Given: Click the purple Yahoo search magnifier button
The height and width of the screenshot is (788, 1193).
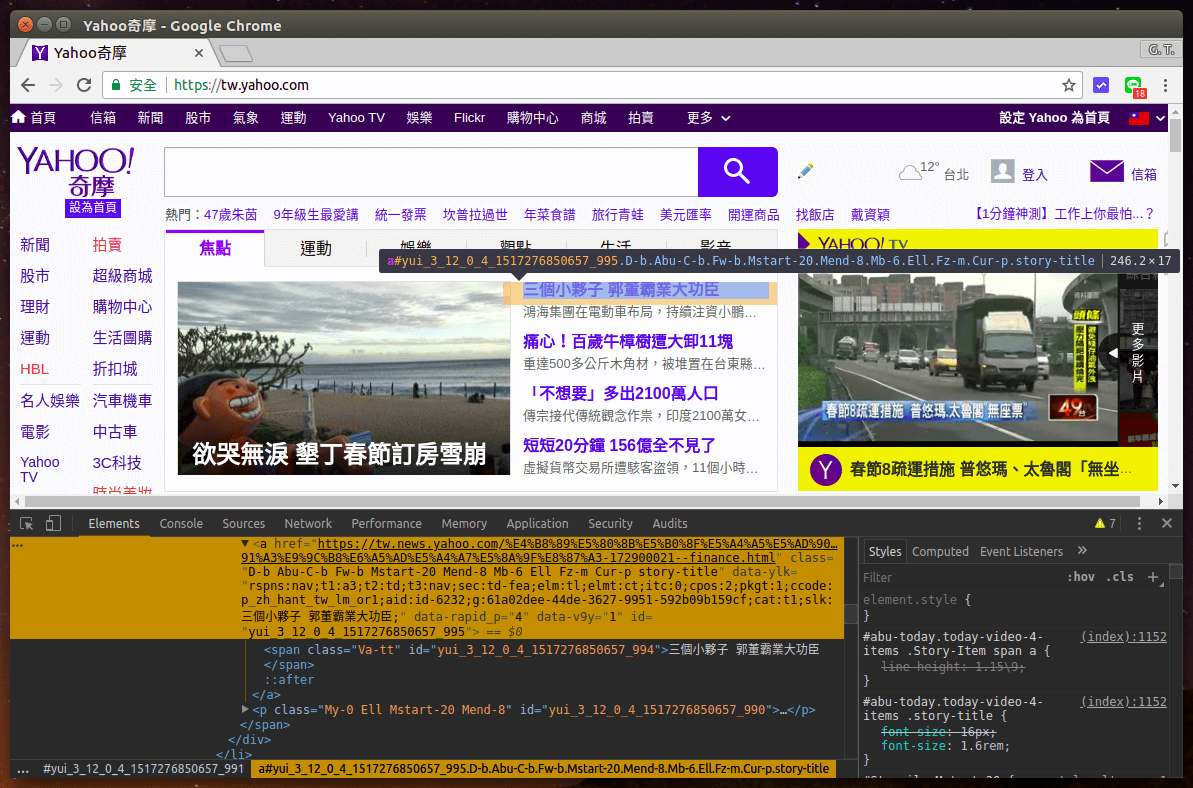Looking at the screenshot, I should point(737,172).
